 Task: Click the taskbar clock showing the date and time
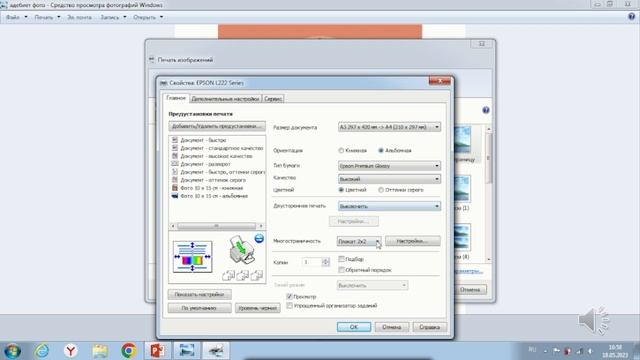(615, 351)
